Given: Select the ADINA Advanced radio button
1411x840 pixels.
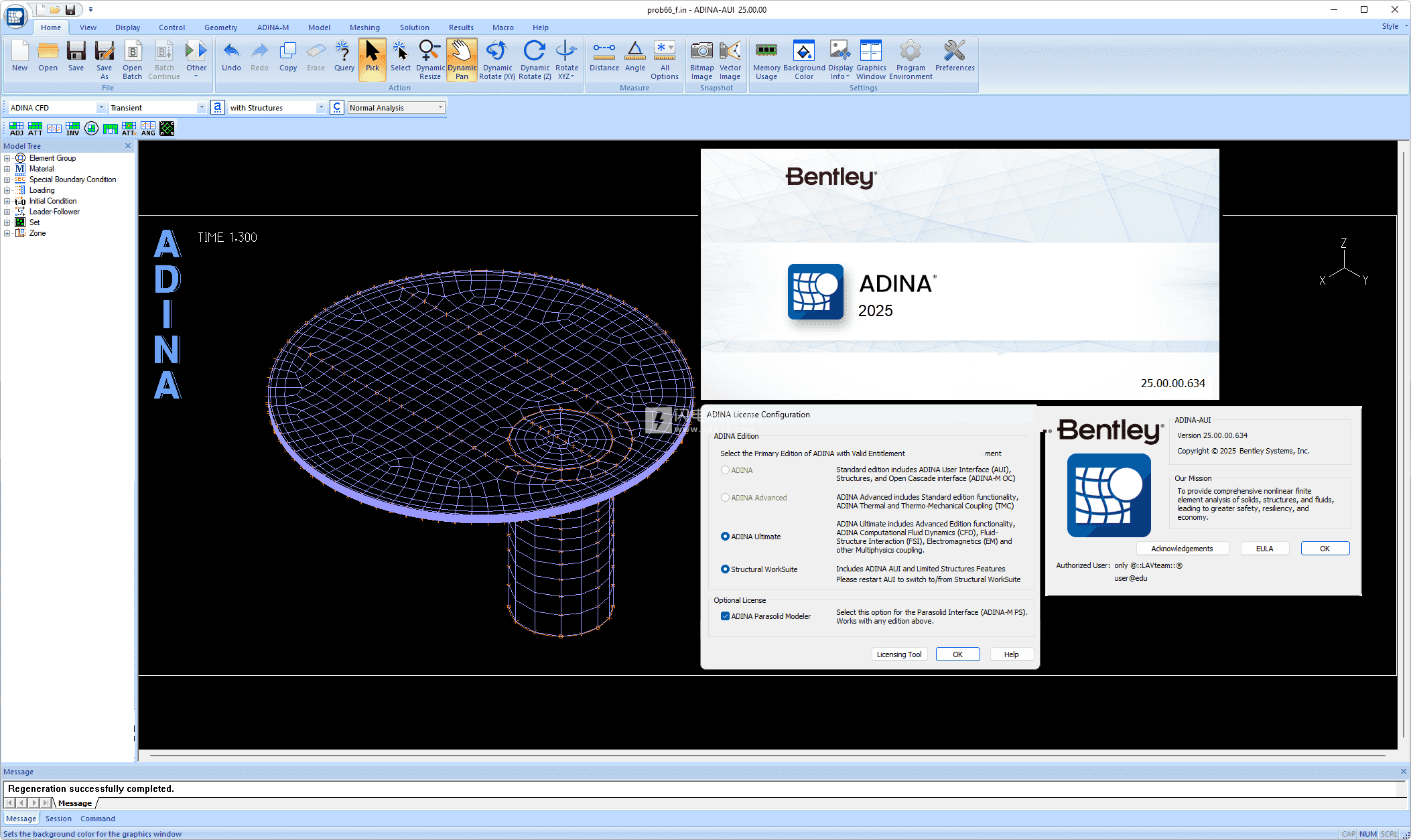Looking at the screenshot, I should [x=725, y=498].
